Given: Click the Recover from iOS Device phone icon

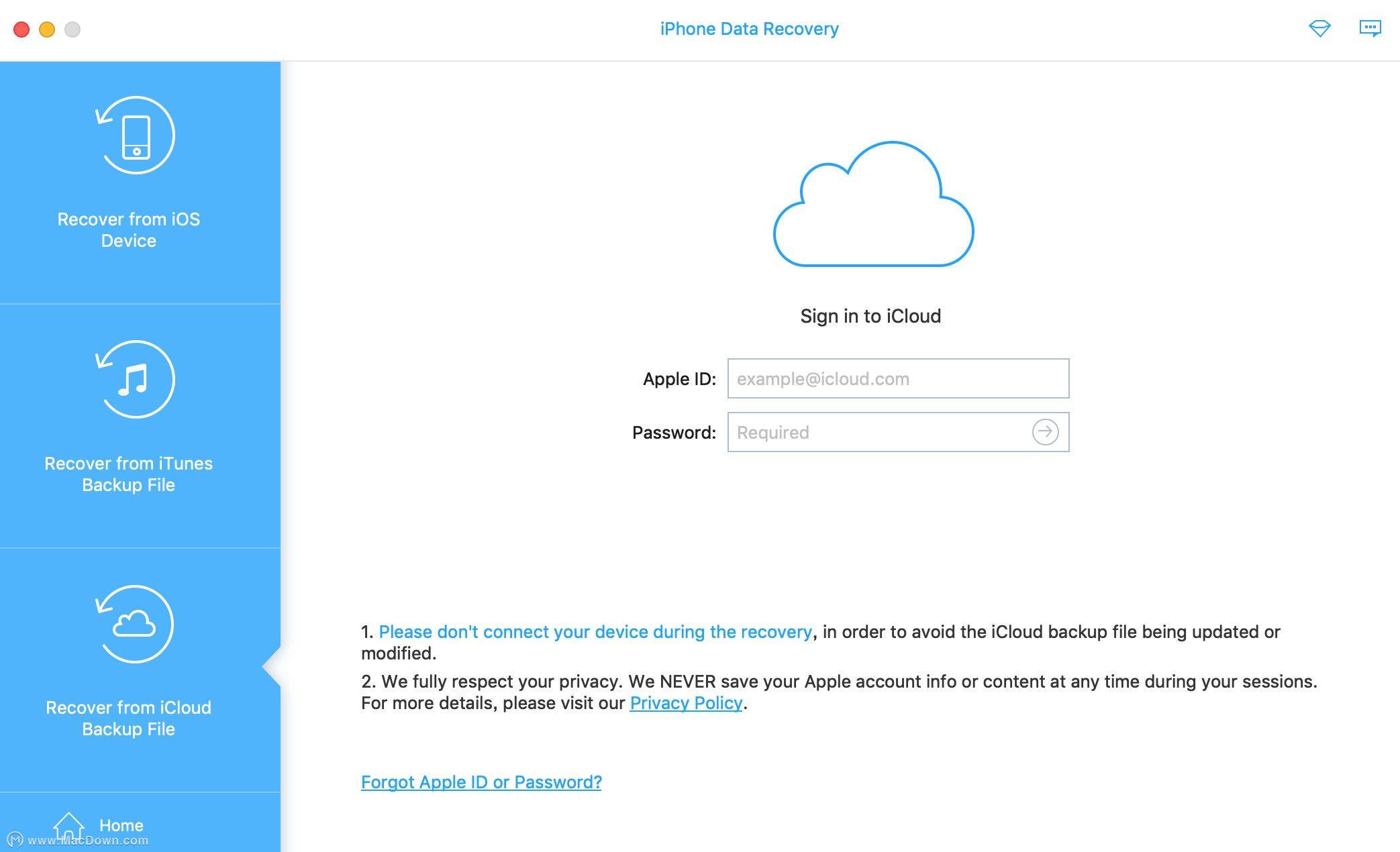Looking at the screenshot, I should click(135, 136).
